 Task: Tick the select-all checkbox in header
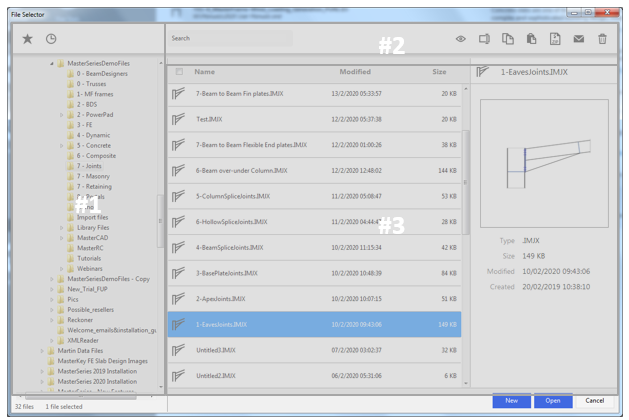179,72
